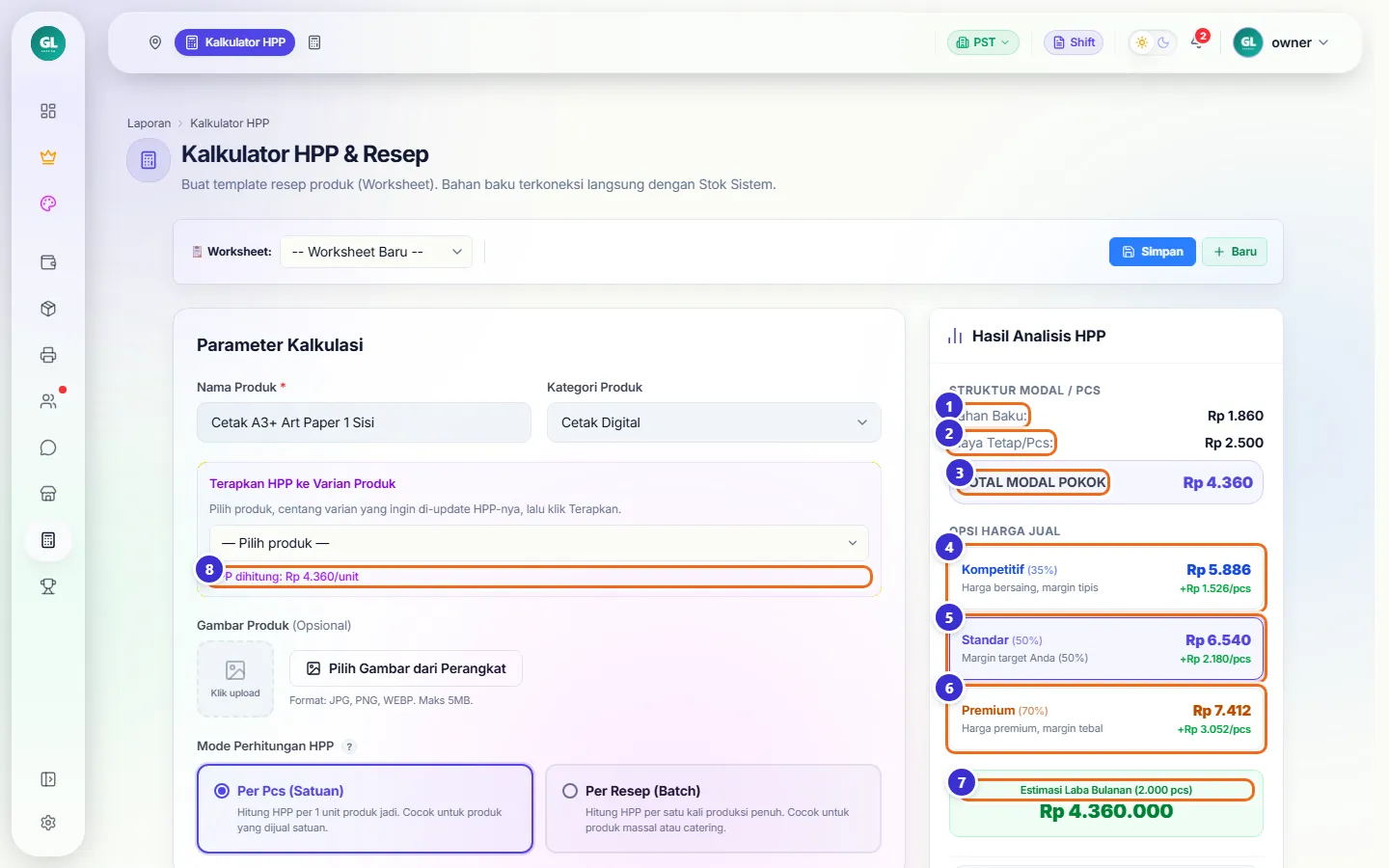
Task: Click the Shift button in top bar
Action: coord(1074,42)
